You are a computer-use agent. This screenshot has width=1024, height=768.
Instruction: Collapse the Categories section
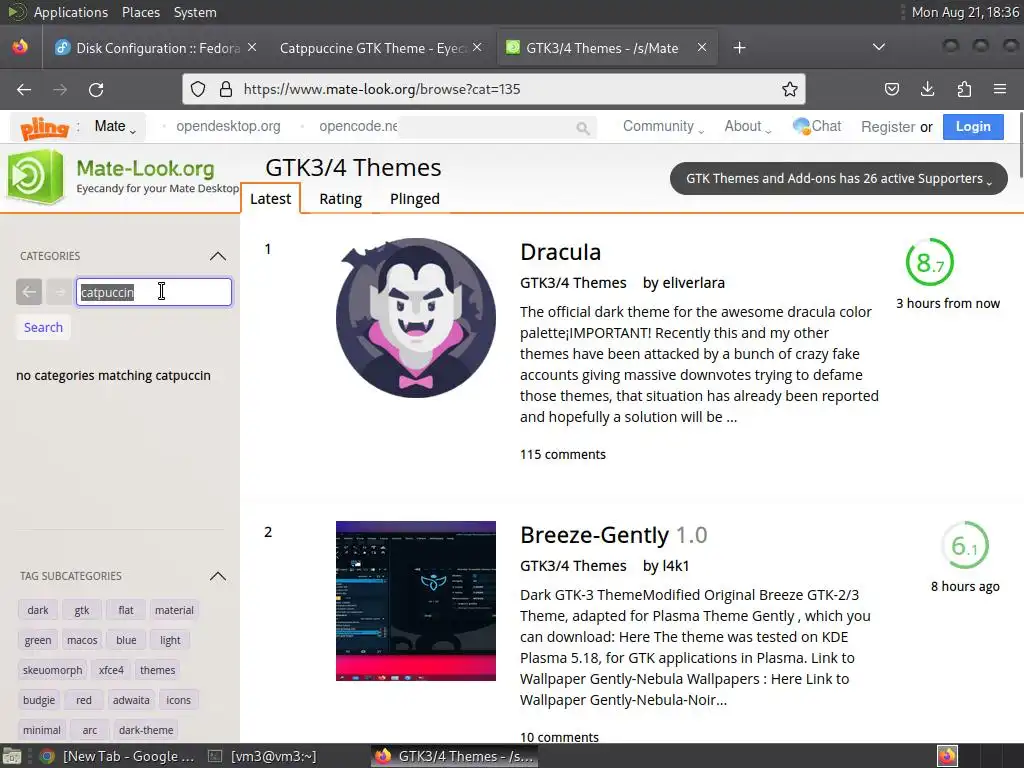point(218,256)
